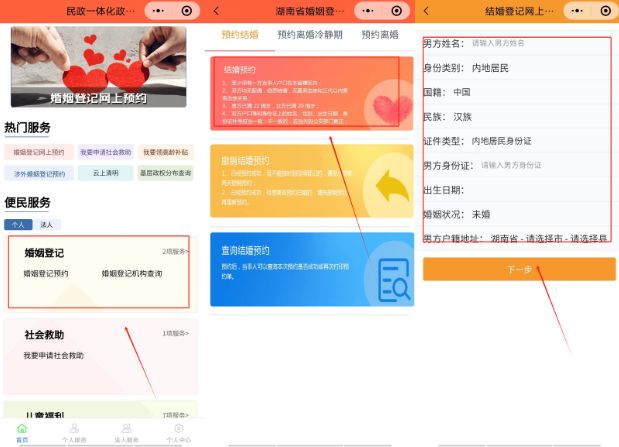This screenshot has width=619, height=447.
Task: Click the 热门服务 section heading
Action: click(27, 128)
